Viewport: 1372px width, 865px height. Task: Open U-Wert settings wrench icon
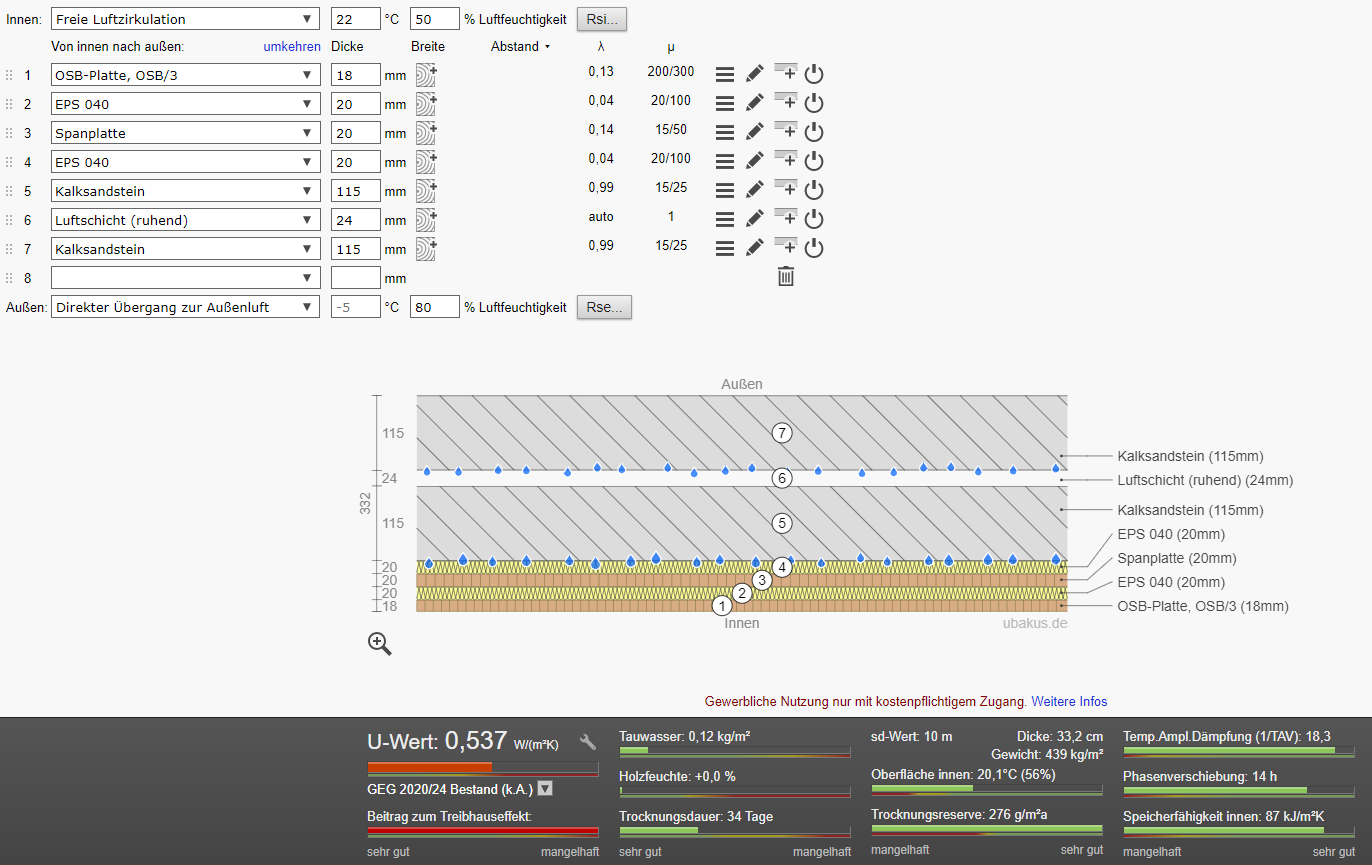click(588, 742)
